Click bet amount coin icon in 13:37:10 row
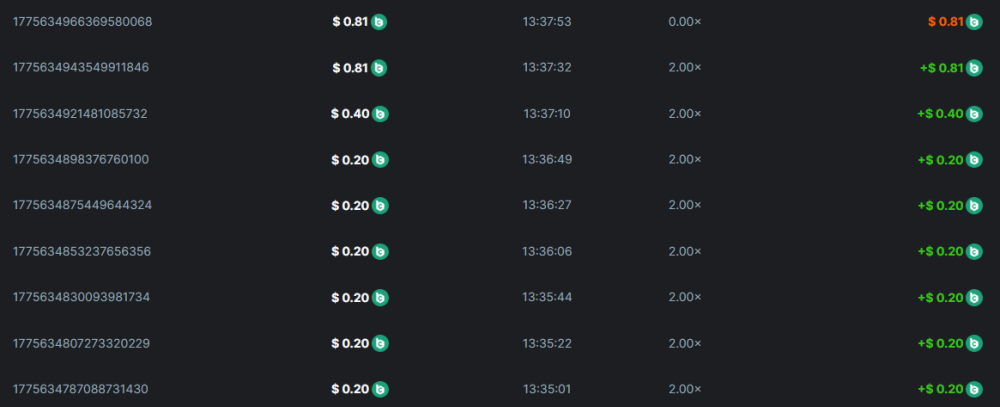 (380, 114)
